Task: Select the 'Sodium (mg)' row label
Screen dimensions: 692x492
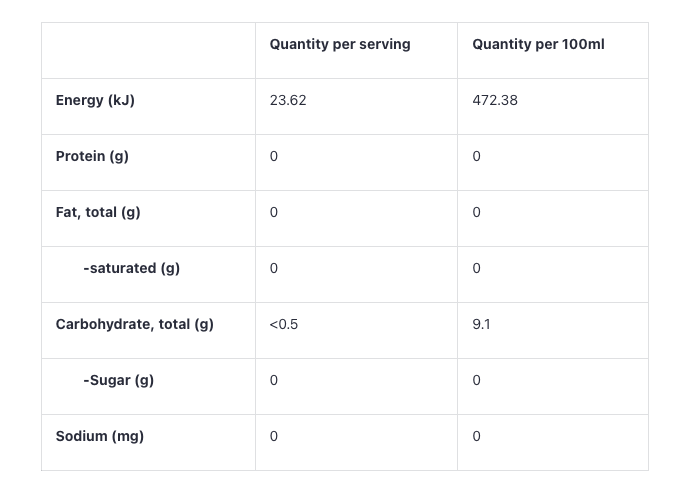Action: [x=99, y=437]
